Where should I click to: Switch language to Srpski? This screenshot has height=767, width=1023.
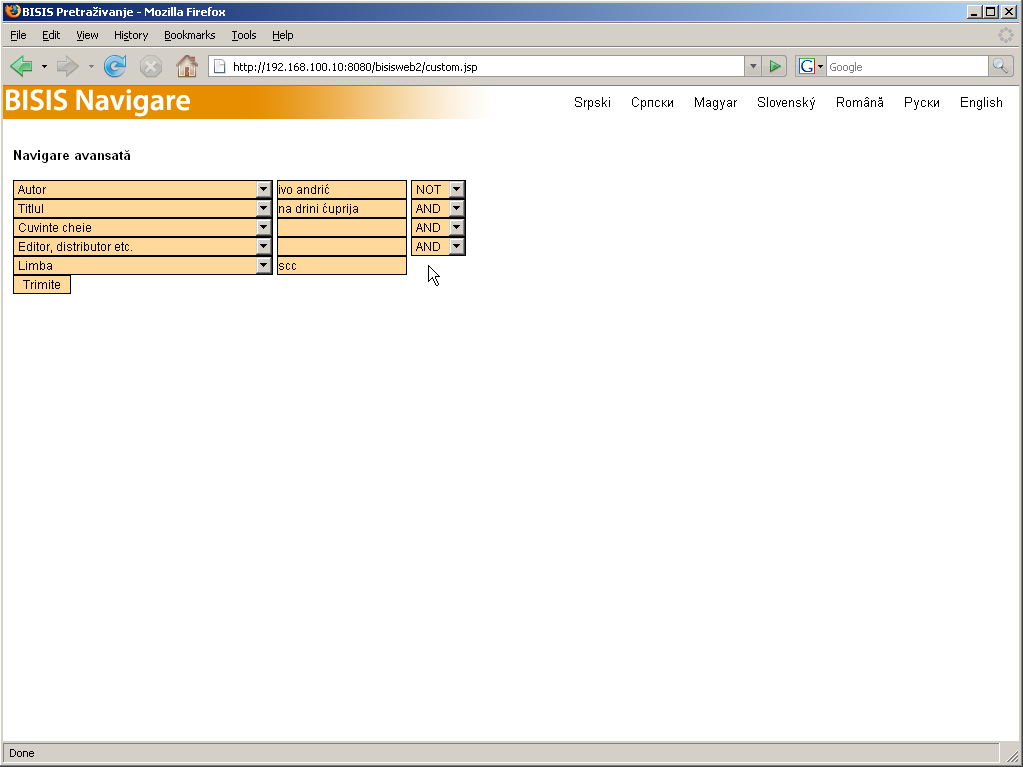coord(592,102)
